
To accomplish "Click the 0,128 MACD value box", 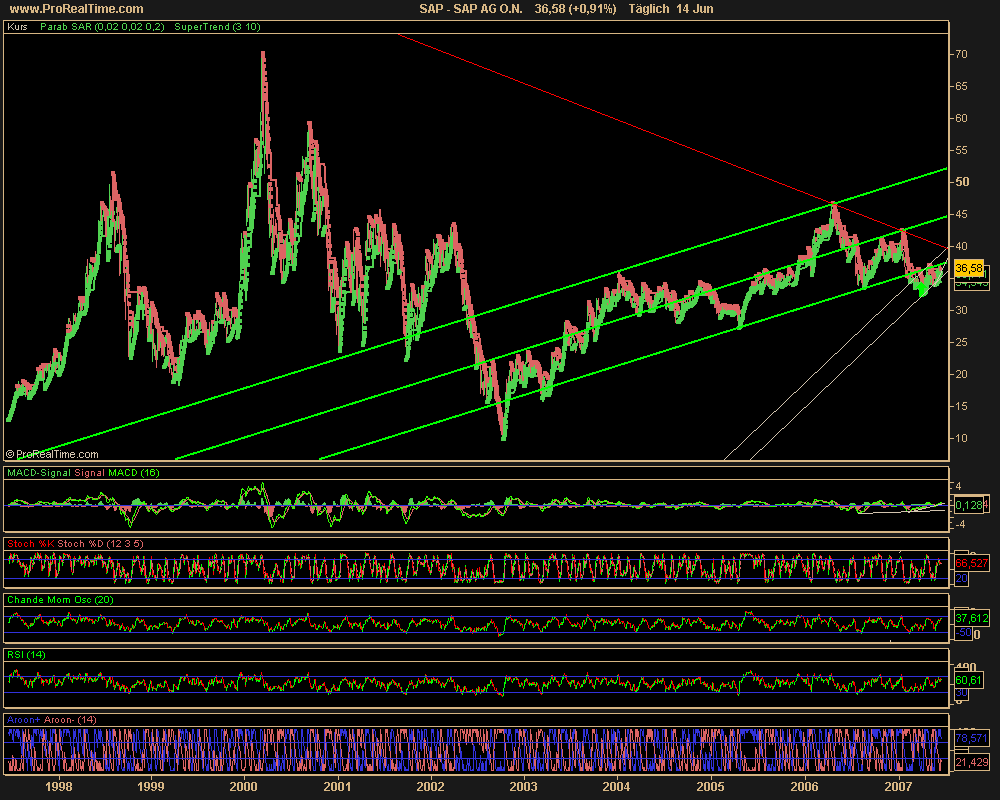I will click(970, 504).
